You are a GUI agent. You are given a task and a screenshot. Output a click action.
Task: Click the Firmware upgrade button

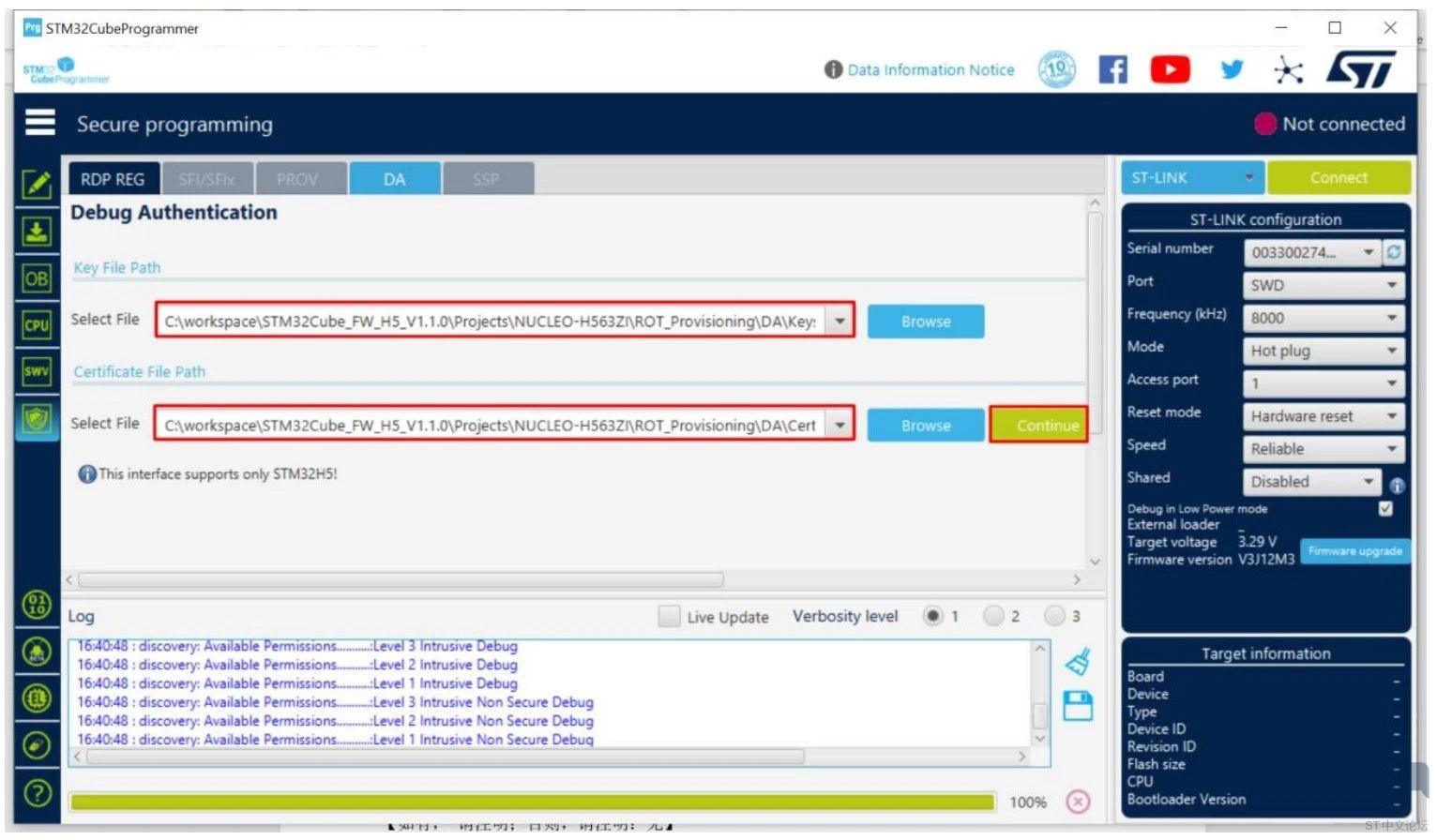pos(1354,551)
